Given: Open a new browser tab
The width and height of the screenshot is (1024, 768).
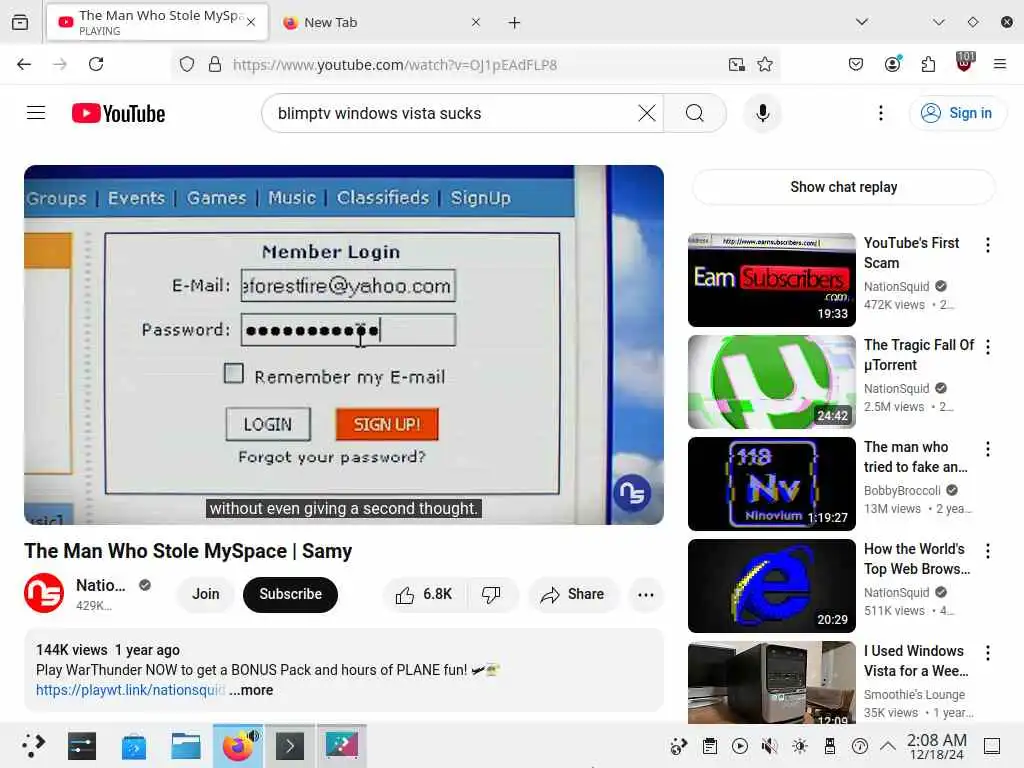Looking at the screenshot, I should click(x=515, y=23).
